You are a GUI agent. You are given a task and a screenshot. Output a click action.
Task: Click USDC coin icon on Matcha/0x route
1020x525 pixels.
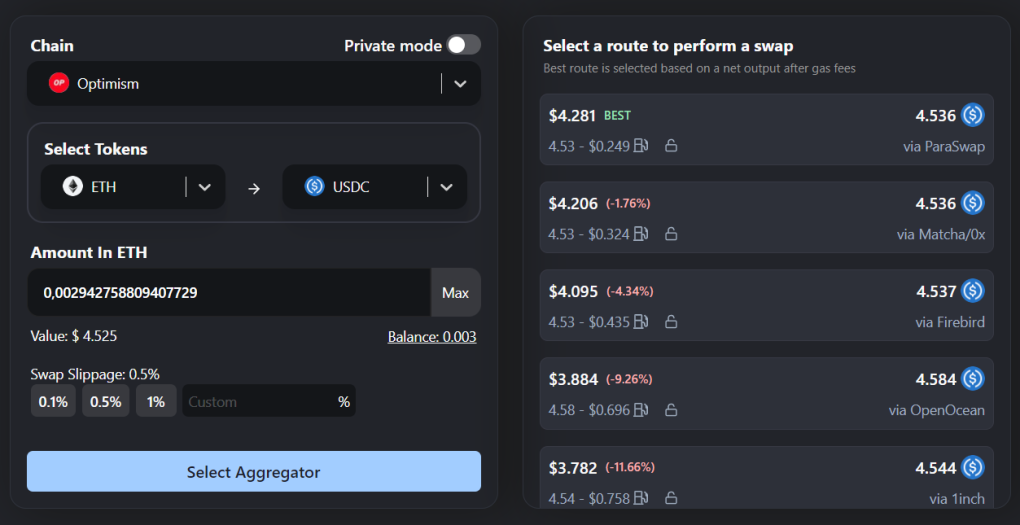pos(973,203)
